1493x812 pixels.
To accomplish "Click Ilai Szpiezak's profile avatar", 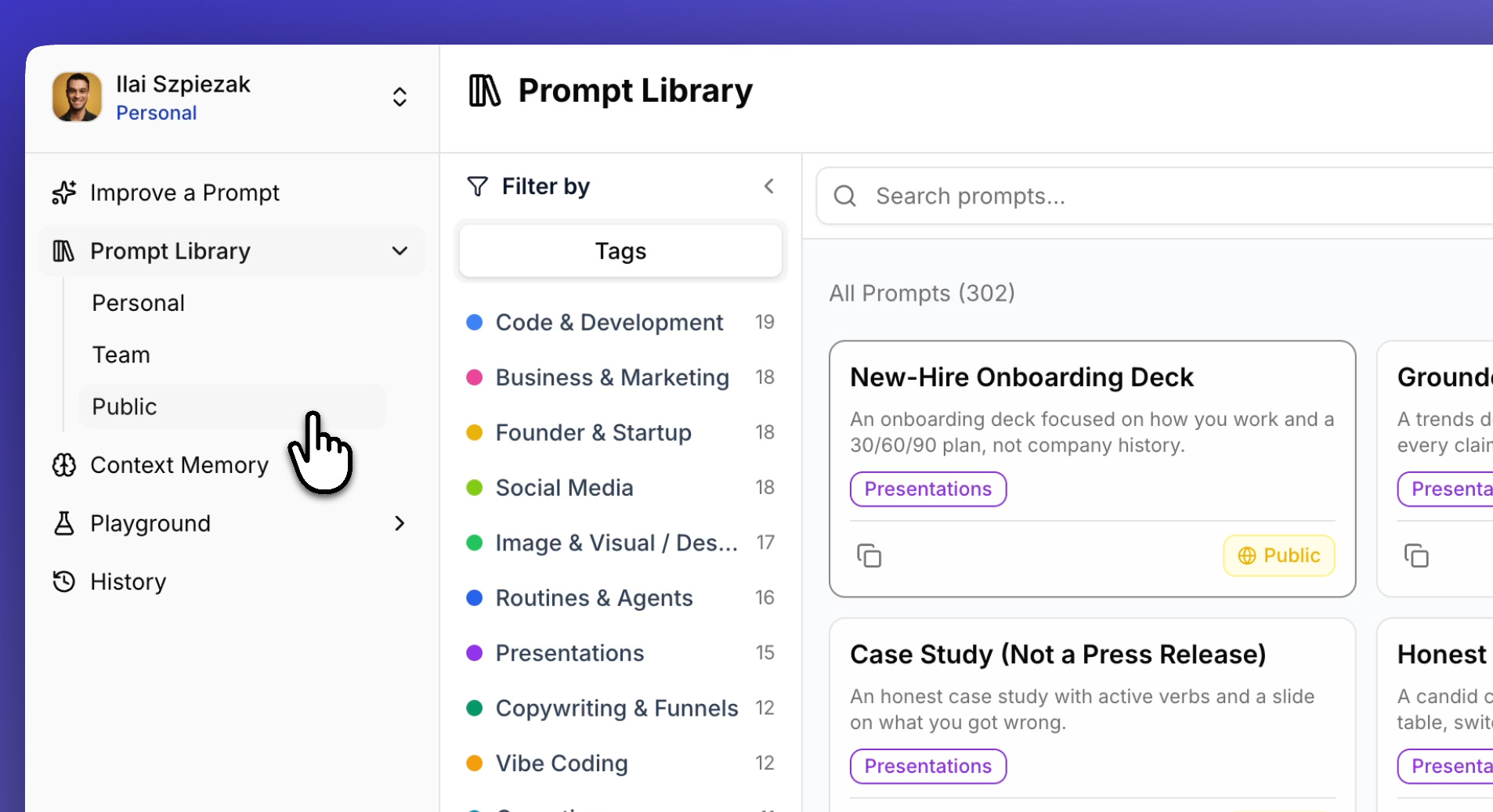I will [77, 97].
